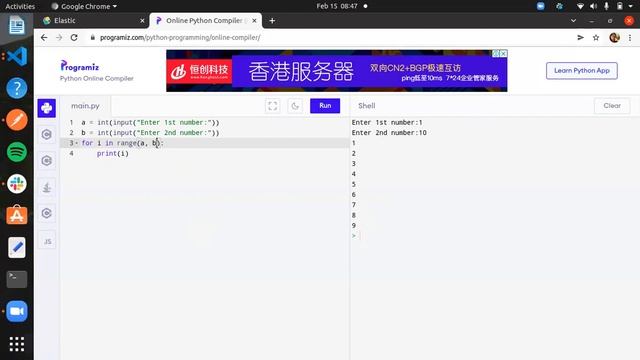The height and width of the screenshot is (360, 640).
Task: Run the Python code
Action: click(x=325, y=106)
